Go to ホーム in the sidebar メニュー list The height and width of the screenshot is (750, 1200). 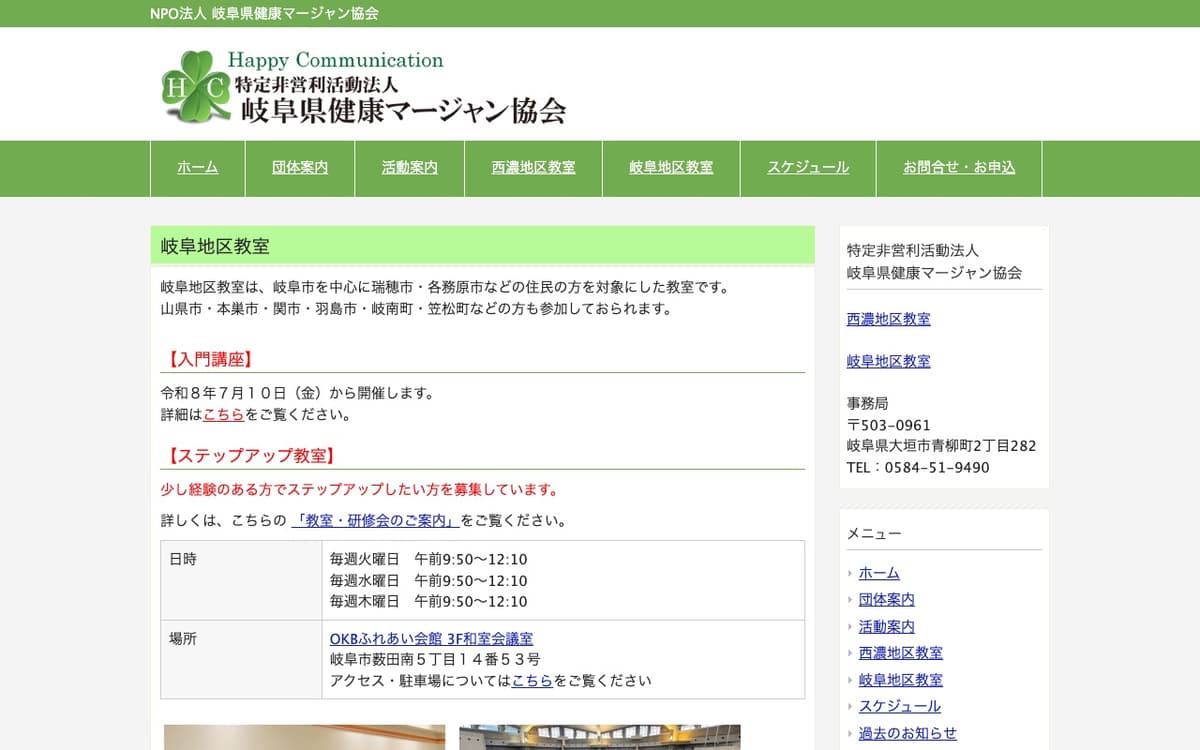coord(879,573)
